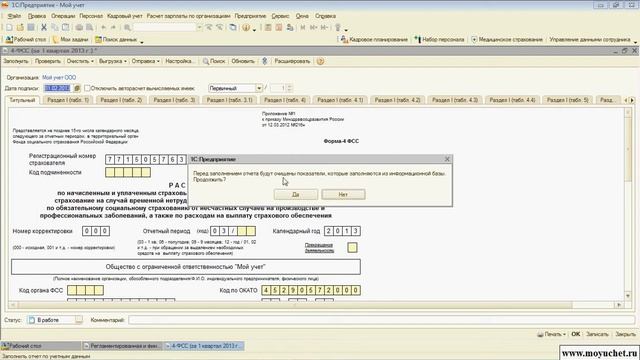Click the Calculator icon in toolbar
640x360 pixels.
(x=268, y=27)
